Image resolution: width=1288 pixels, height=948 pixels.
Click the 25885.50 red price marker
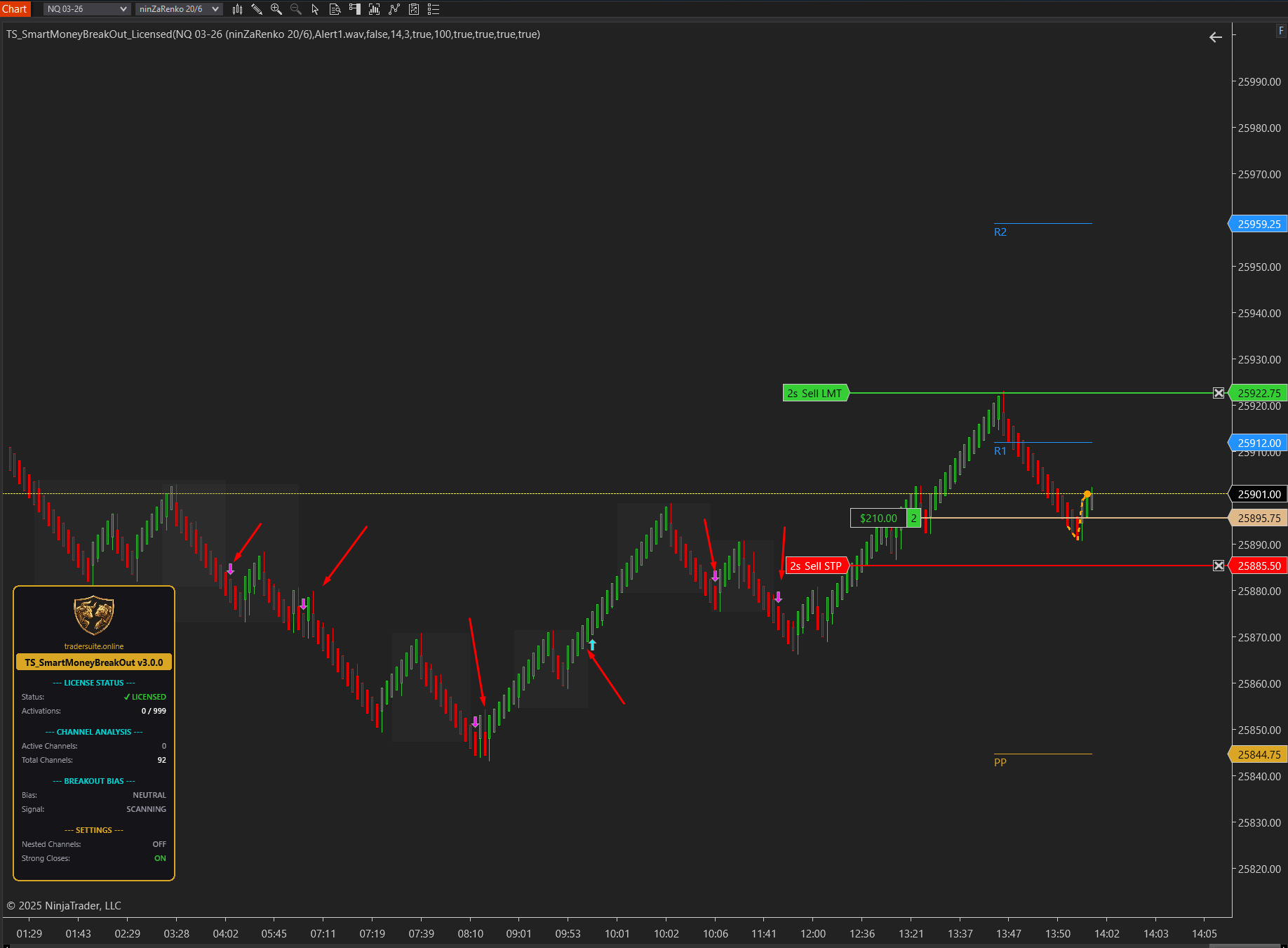coord(1259,566)
